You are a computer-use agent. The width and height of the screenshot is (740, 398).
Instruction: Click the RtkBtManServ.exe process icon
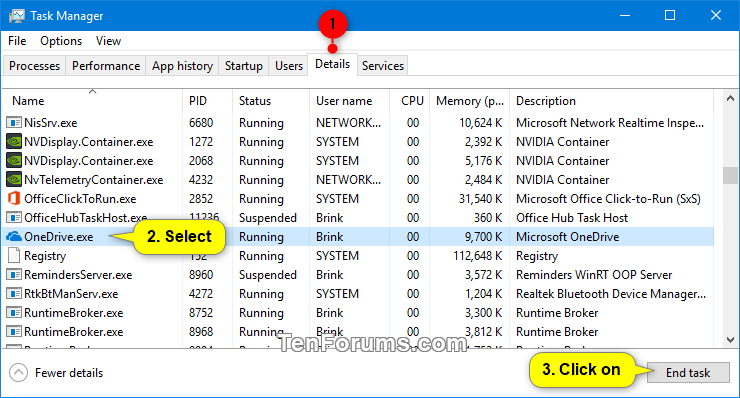pyautogui.click(x=14, y=294)
